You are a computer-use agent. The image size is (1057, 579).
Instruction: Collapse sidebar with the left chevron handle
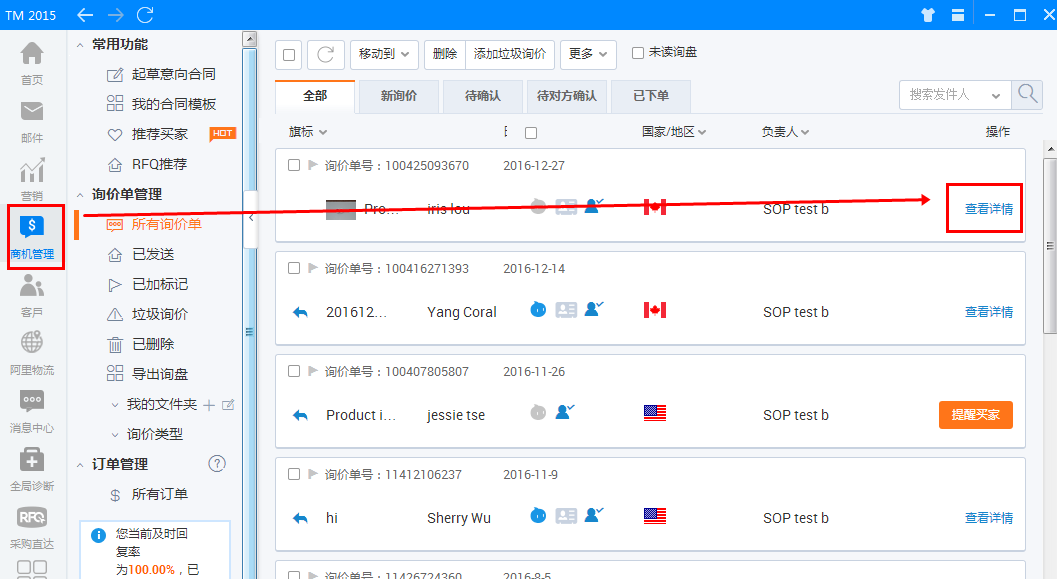point(251,218)
